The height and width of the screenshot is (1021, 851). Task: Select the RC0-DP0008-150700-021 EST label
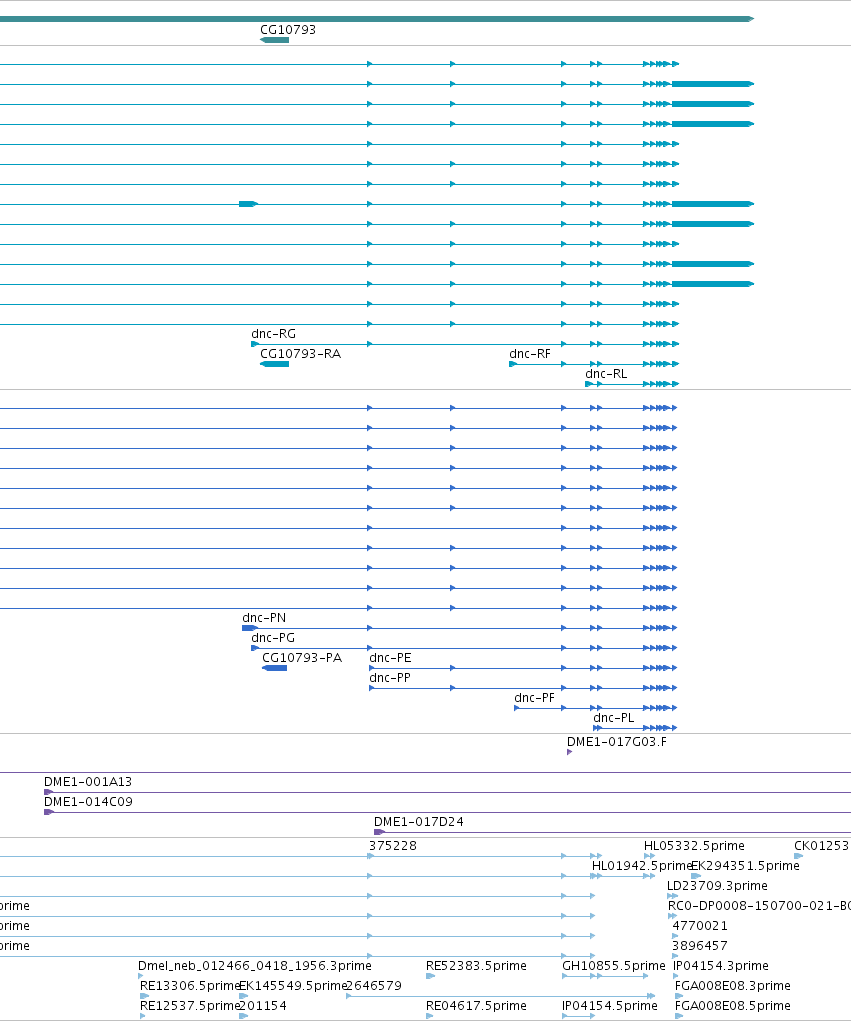pos(759,906)
